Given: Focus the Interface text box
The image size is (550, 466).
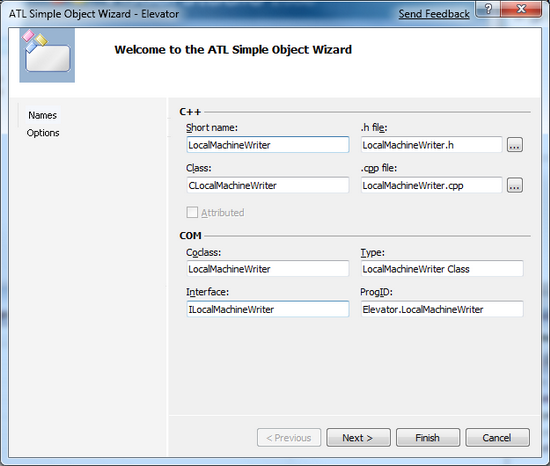Looking at the screenshot, I should click(x=268, y=309).
